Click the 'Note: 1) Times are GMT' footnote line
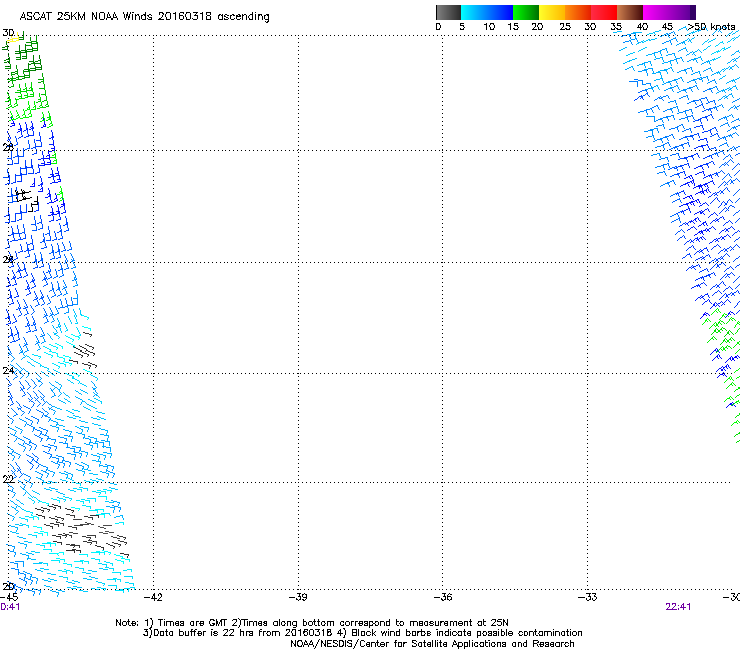740x650 pixels. (x=311, y=623)
